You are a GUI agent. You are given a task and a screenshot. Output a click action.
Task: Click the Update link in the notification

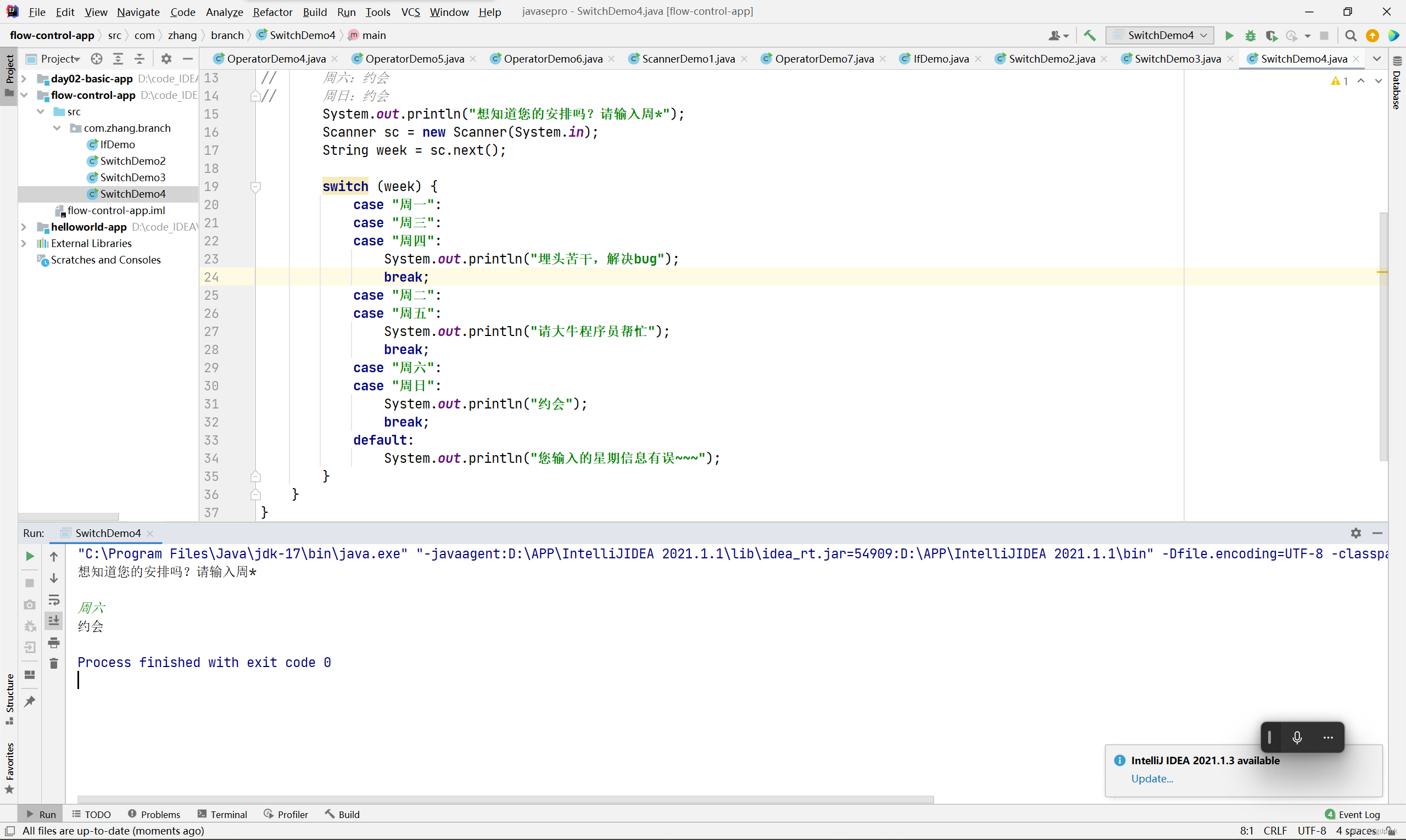pos(1152,779)
